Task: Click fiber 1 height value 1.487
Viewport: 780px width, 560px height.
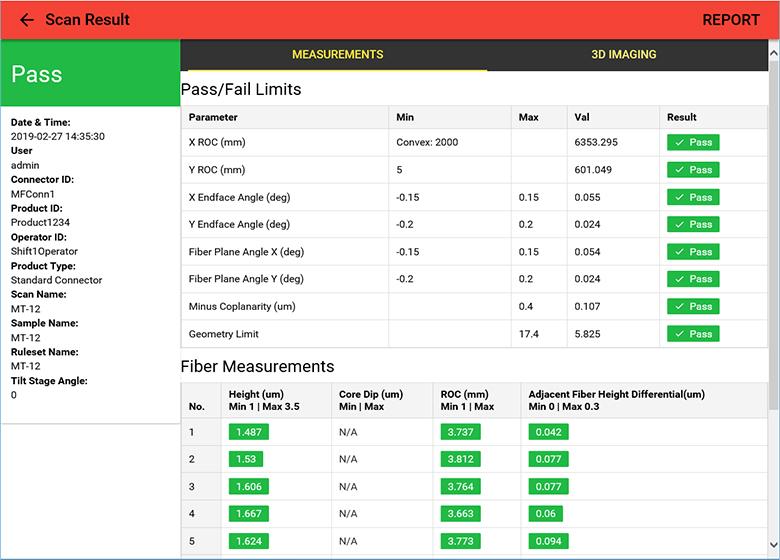Action: [x=249, y=432]
